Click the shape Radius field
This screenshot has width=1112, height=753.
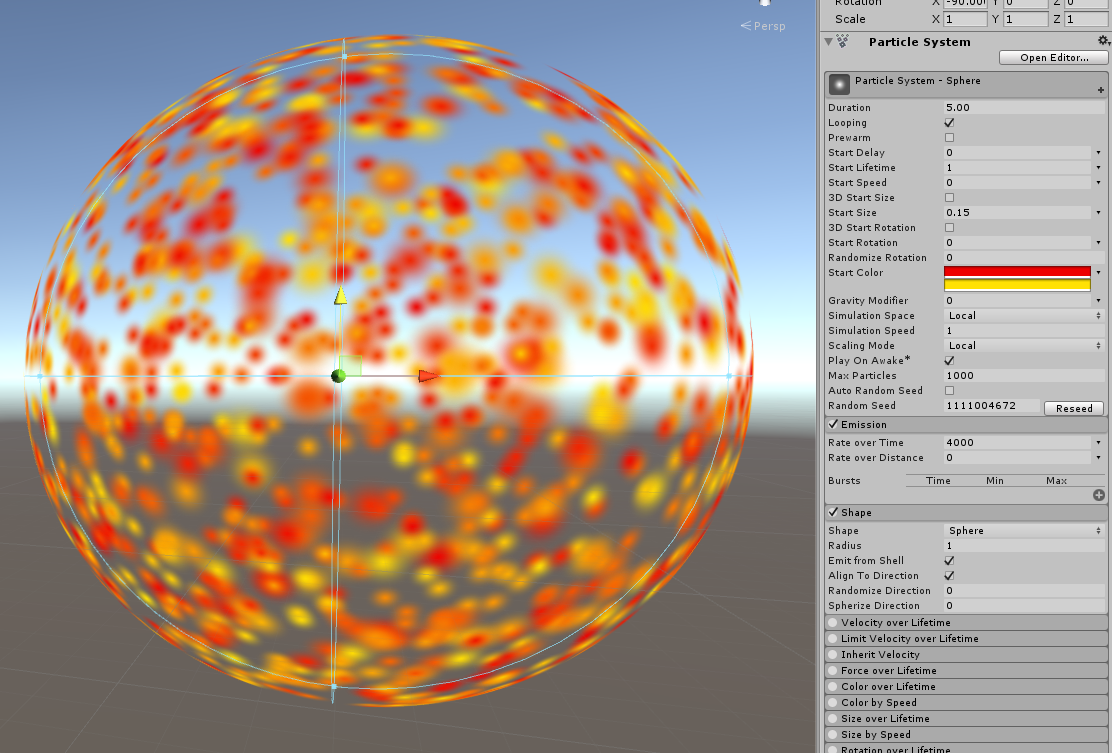pos(1025,546)
